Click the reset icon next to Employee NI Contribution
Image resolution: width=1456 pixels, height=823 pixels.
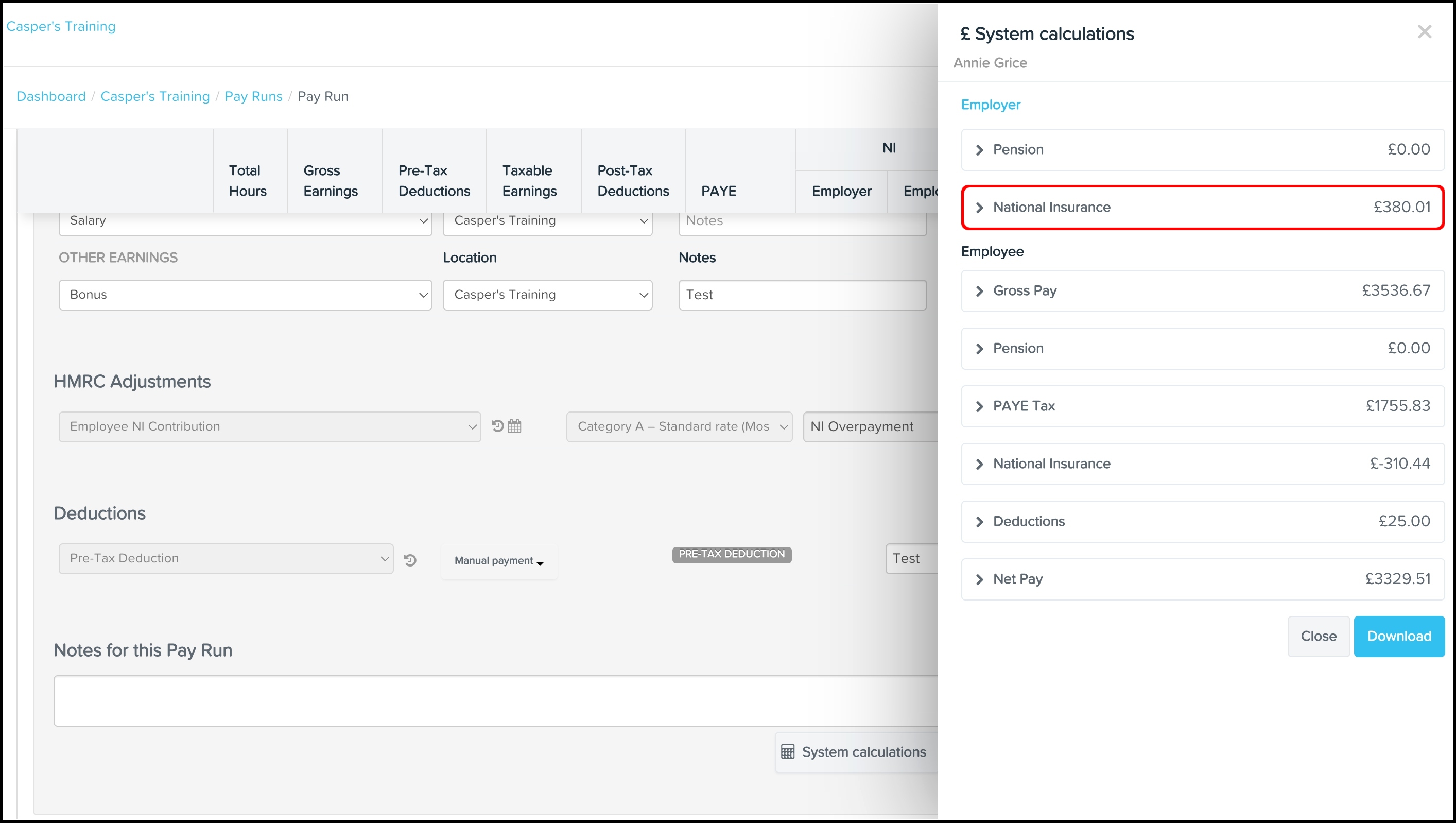coord(497,425)
